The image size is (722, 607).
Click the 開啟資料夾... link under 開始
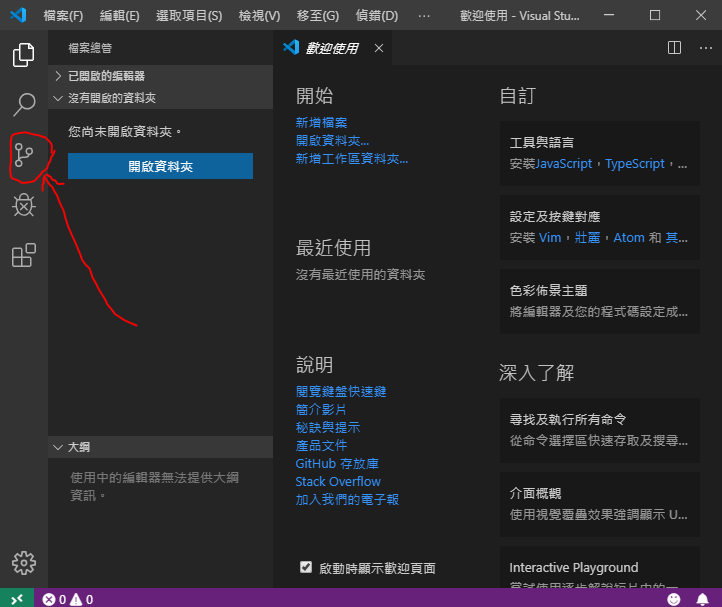click(332, 140)
